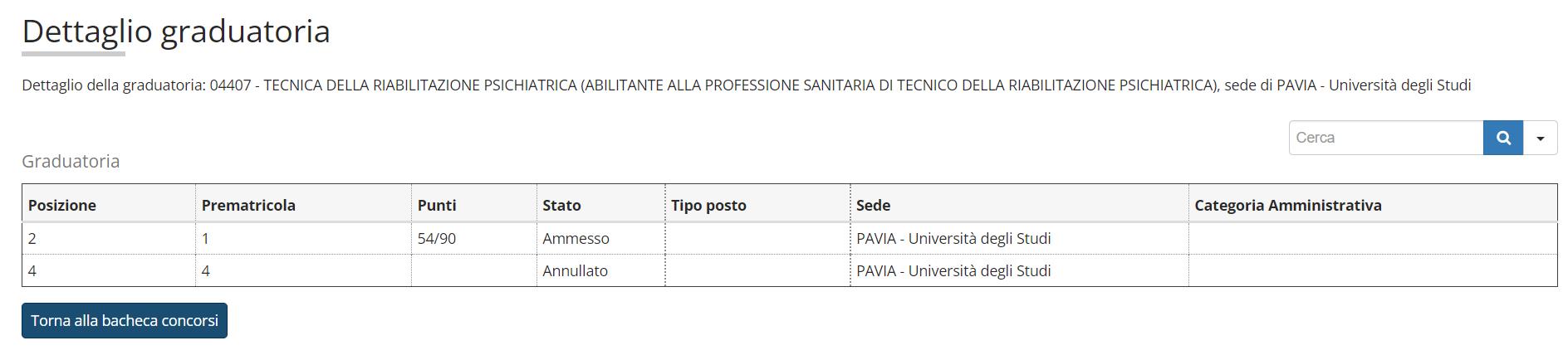Screen dimensions: 1568x355
Task: Select the Categoria Amministrativa column header
Action: tap(1287, 205)
